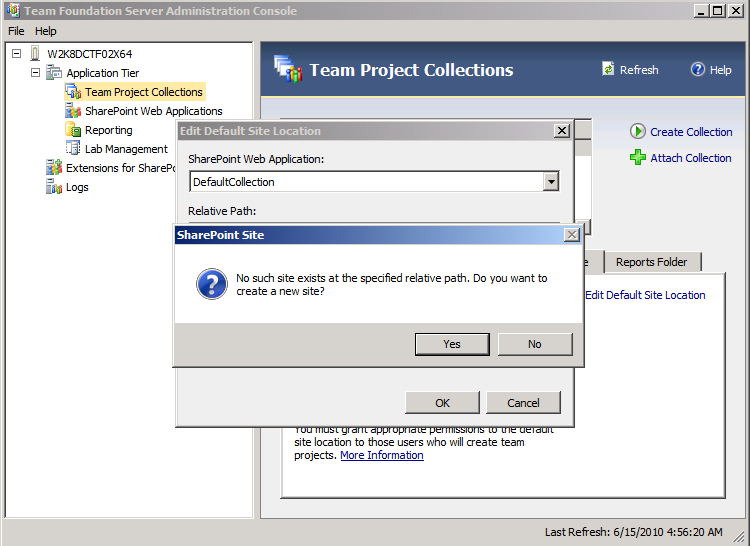Click the Help link text in header
Image resolution: width=750 pixels, height=546 pixels.
pos(720,70)
